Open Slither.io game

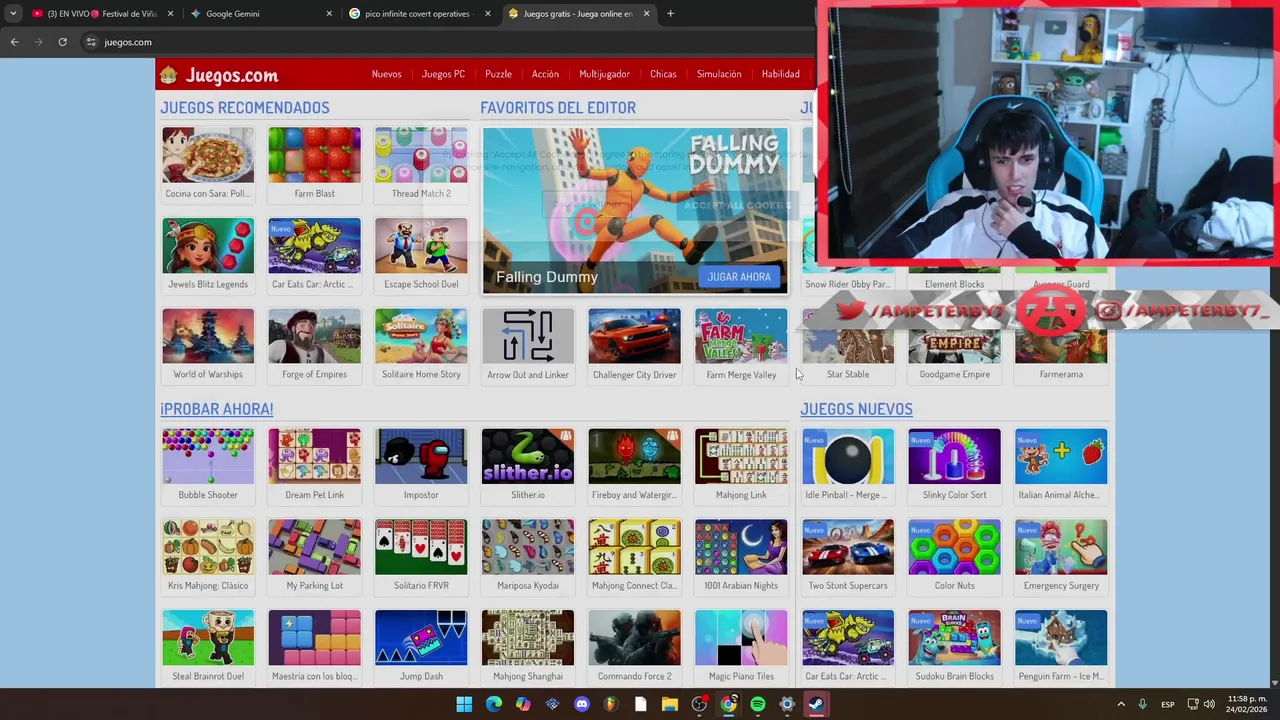tap(528, 465)
